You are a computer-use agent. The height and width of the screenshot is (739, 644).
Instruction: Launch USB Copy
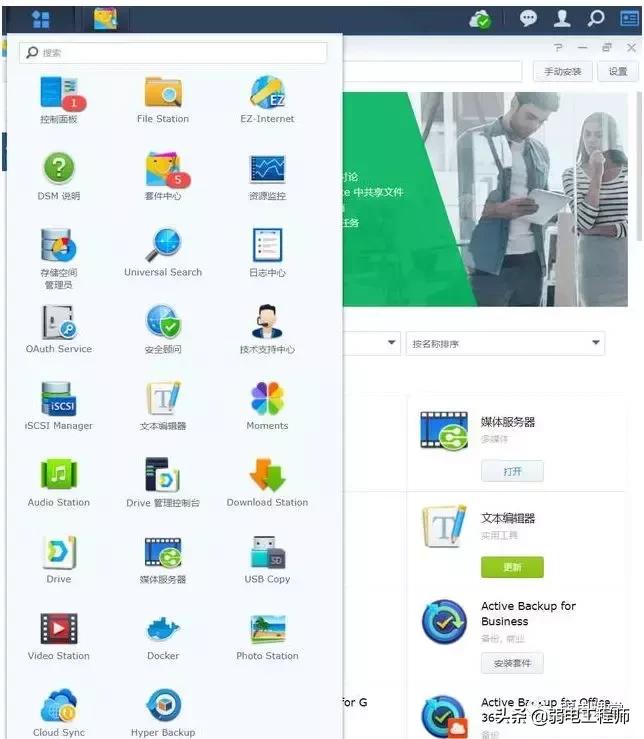[267, 560]
